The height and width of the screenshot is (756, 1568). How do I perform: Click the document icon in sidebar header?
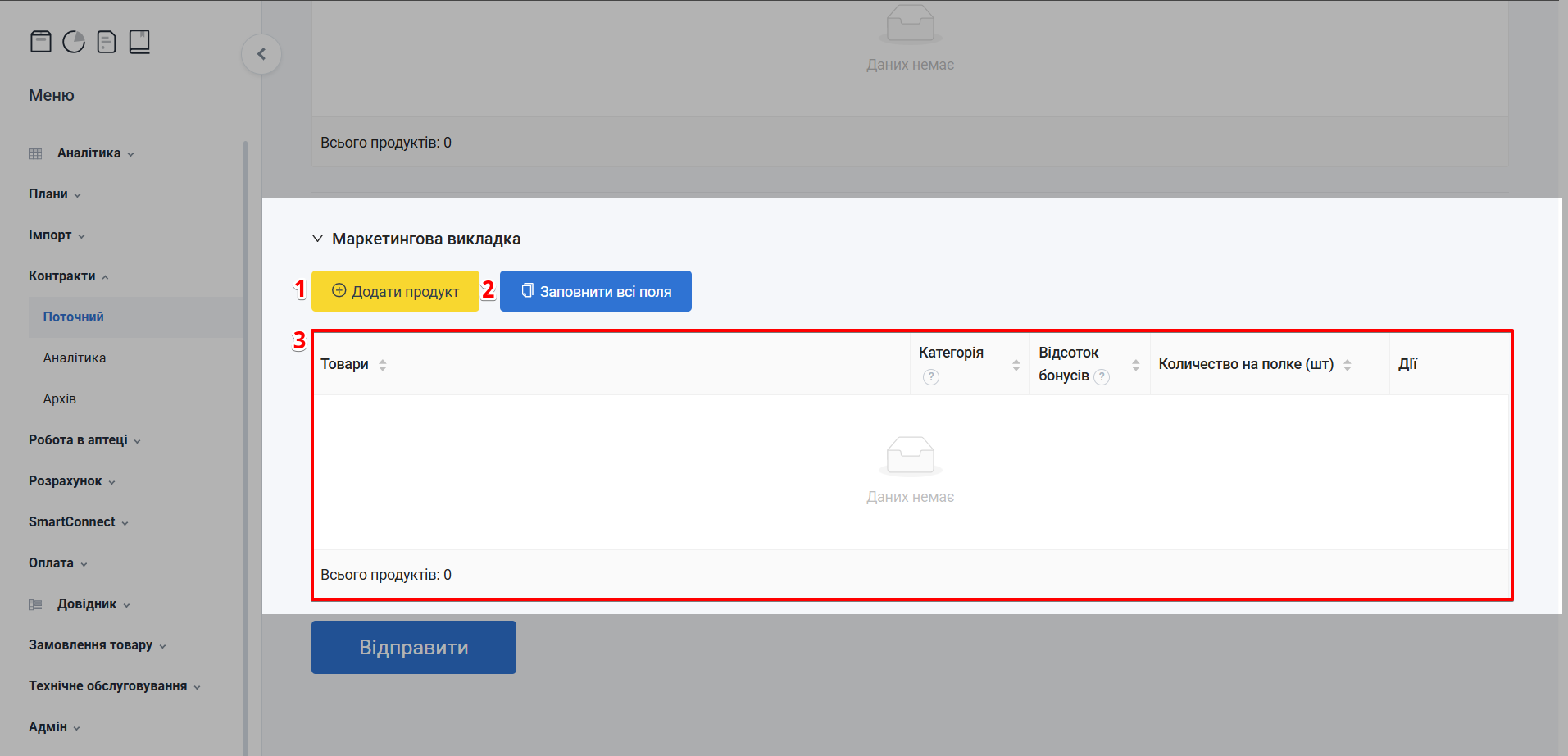coord(107,41)
